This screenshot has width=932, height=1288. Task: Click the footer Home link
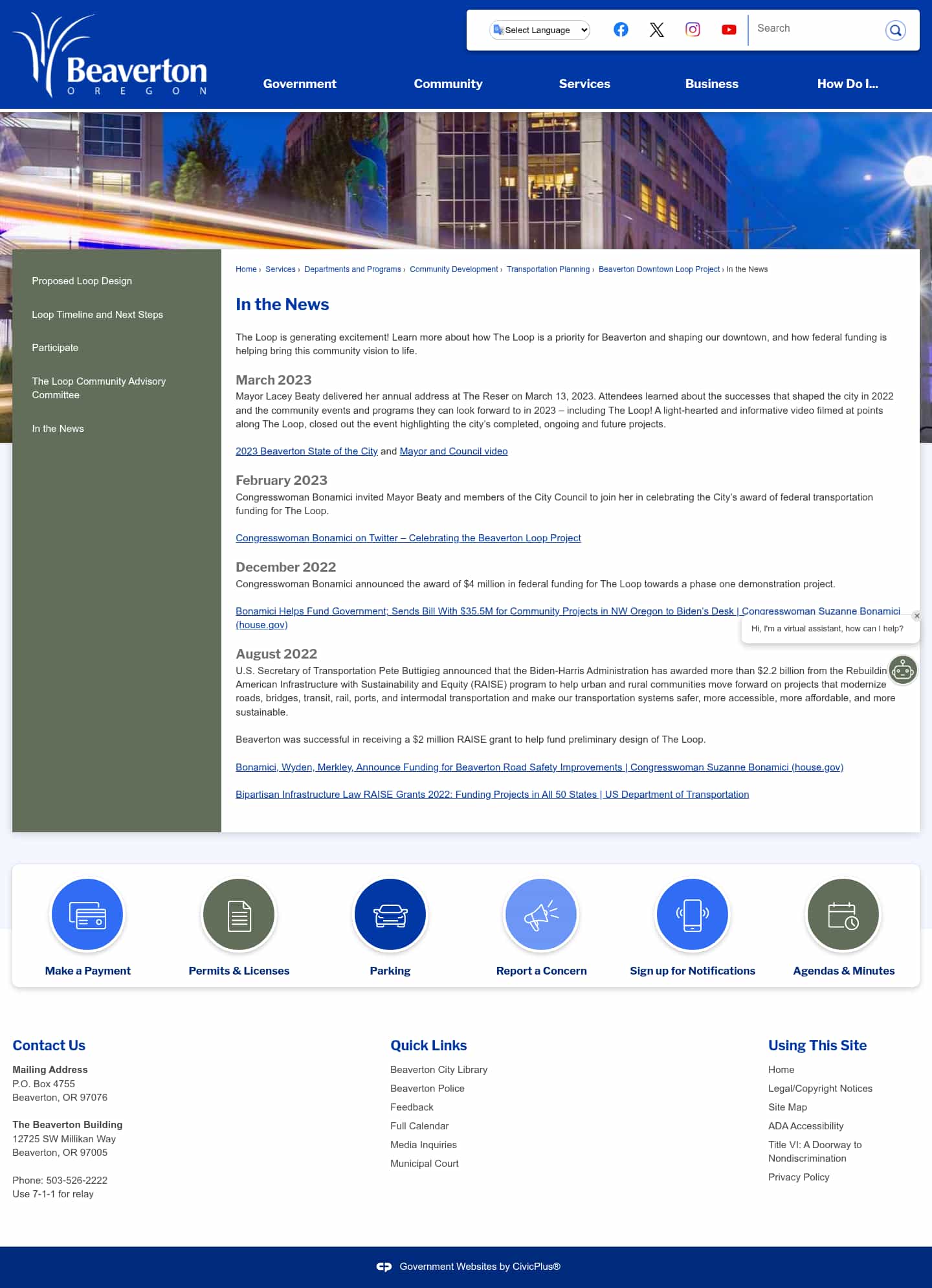pyautogui.click(x=781, y=1070)
